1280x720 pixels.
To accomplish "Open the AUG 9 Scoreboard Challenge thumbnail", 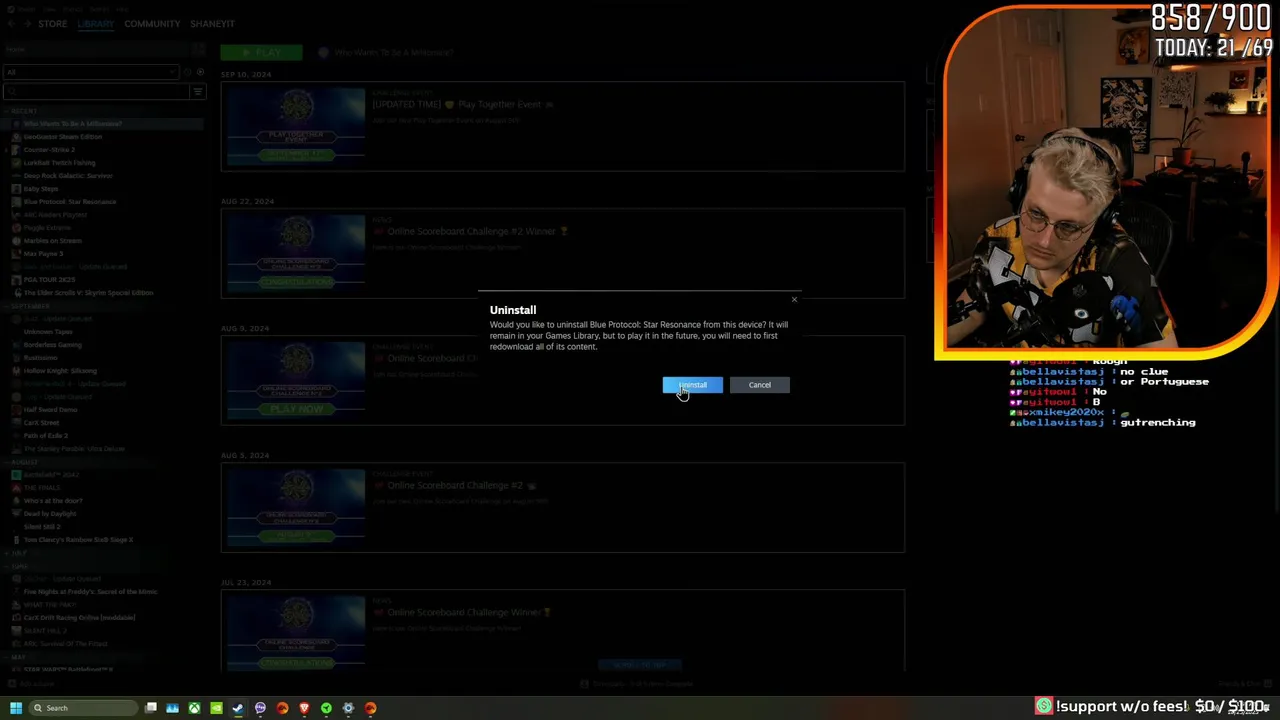I will 296,380.
